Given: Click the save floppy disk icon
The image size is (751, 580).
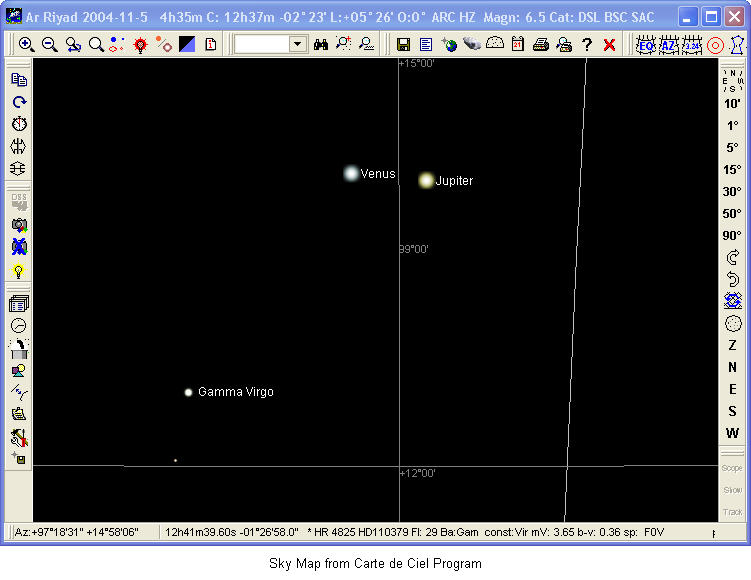Looking at the screenshot, I should (403, 45).
